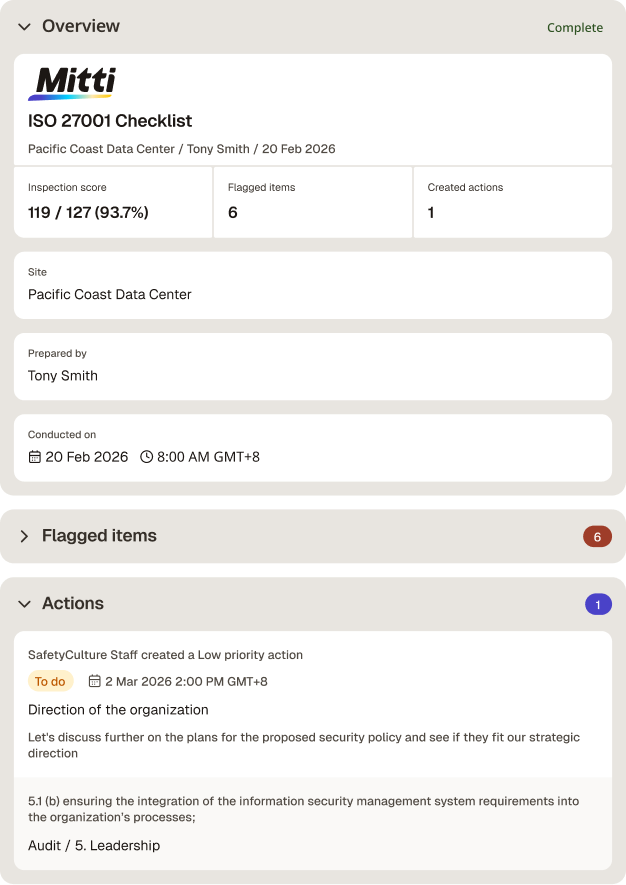
Task: Open the Inspection score card
Action: 113,202
